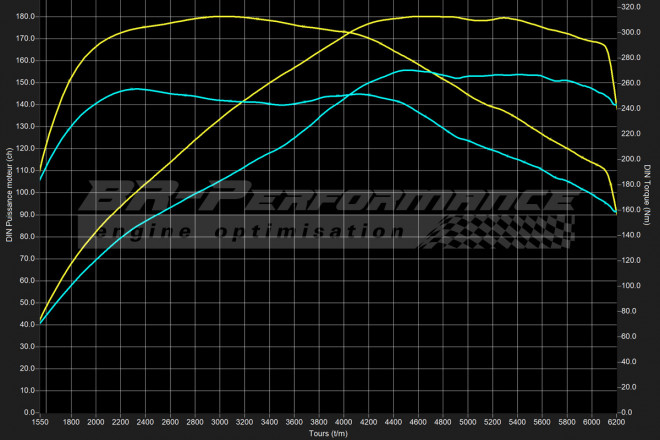Viewport: 660px width, 440px height.
Task: Click the 4600 tick on the RPM axis
Action: pyautogui.click(x=421, y=422)
